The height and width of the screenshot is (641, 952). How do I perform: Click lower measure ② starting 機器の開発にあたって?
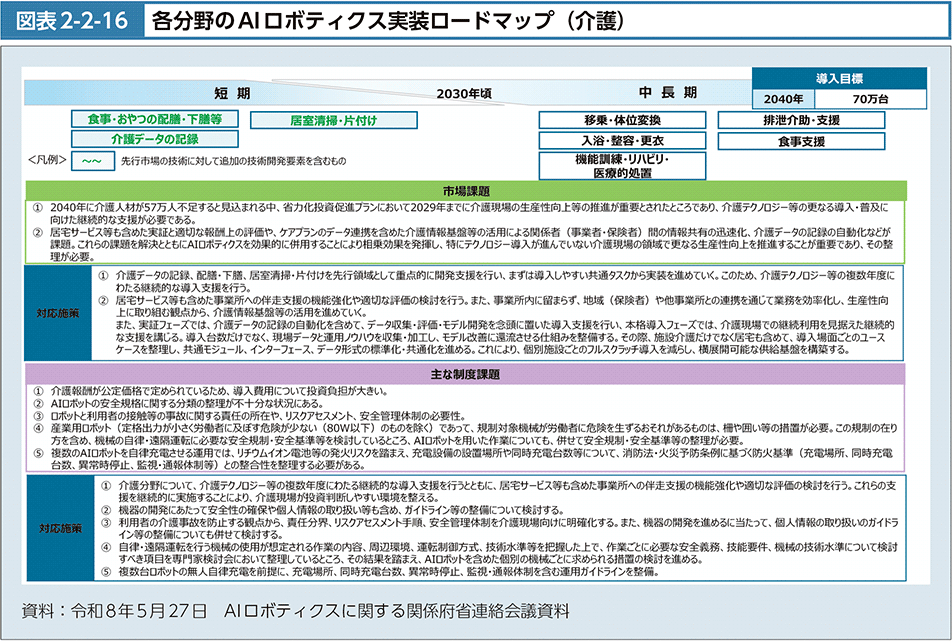point(333,510)
